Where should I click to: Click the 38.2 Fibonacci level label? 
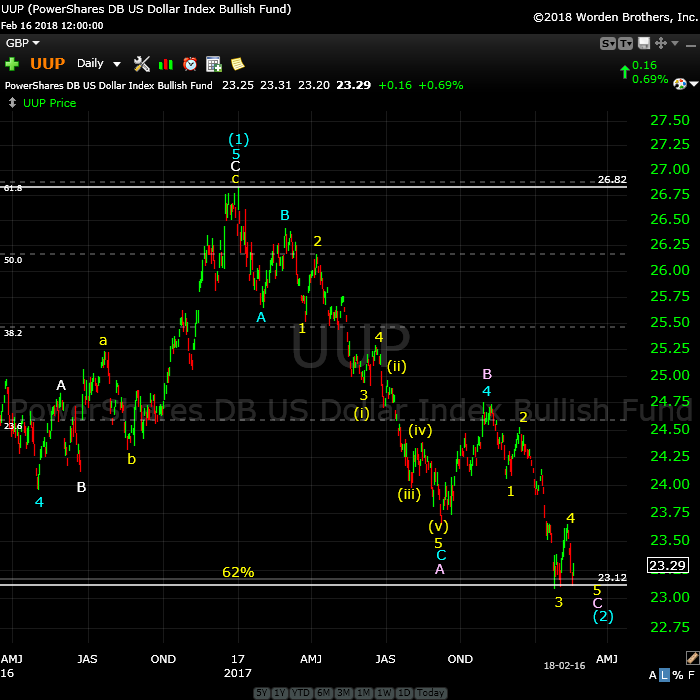pyautogui.click(x=13, y=333)
